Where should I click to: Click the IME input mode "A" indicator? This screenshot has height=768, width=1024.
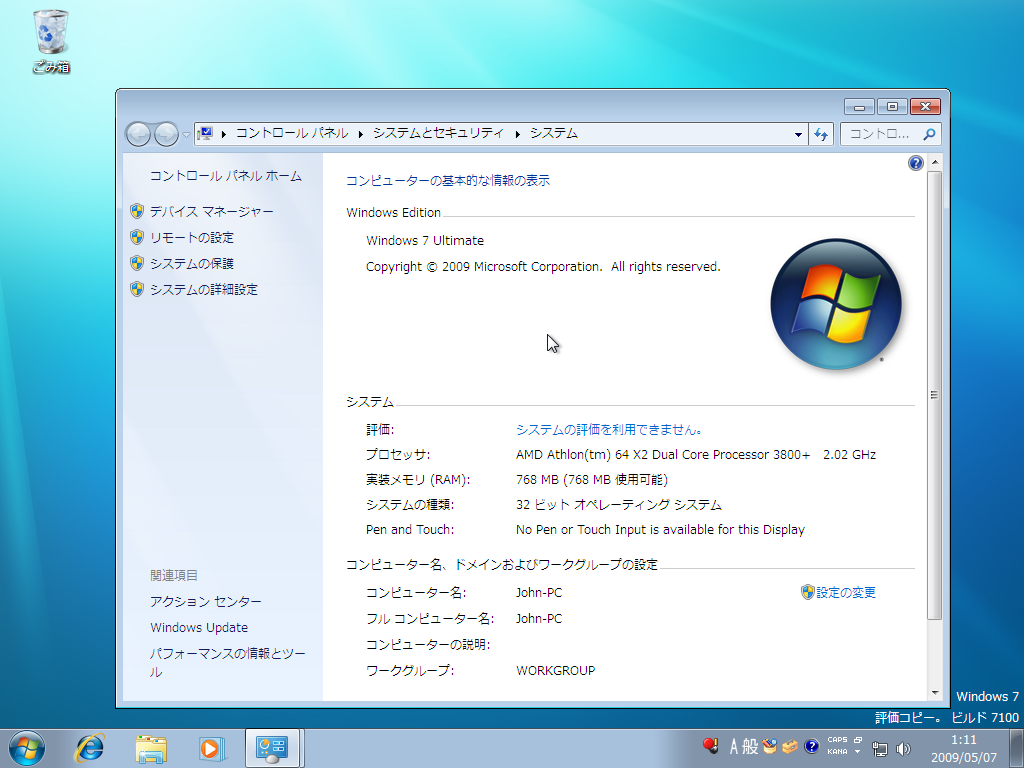click(734, 746)
